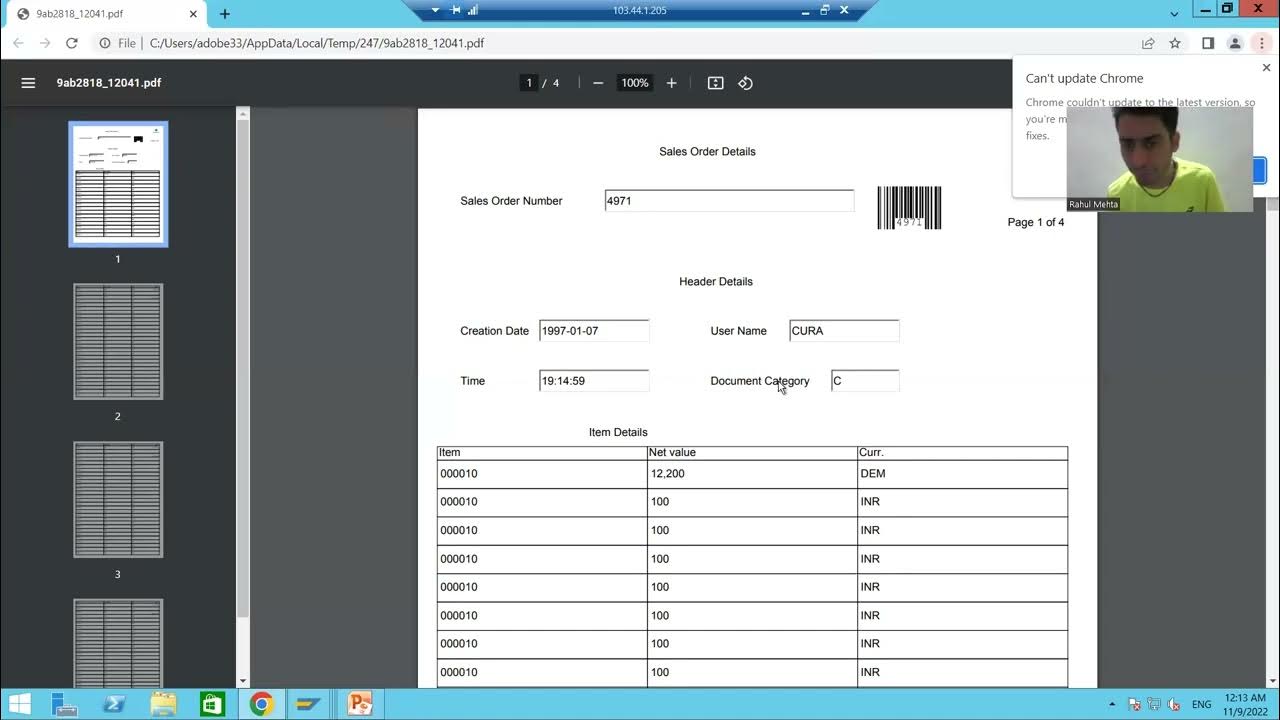Viewport: 1280px width, 720px height.
Task: Share this page using toolbar icon
Action: (x=1148, y=43)
